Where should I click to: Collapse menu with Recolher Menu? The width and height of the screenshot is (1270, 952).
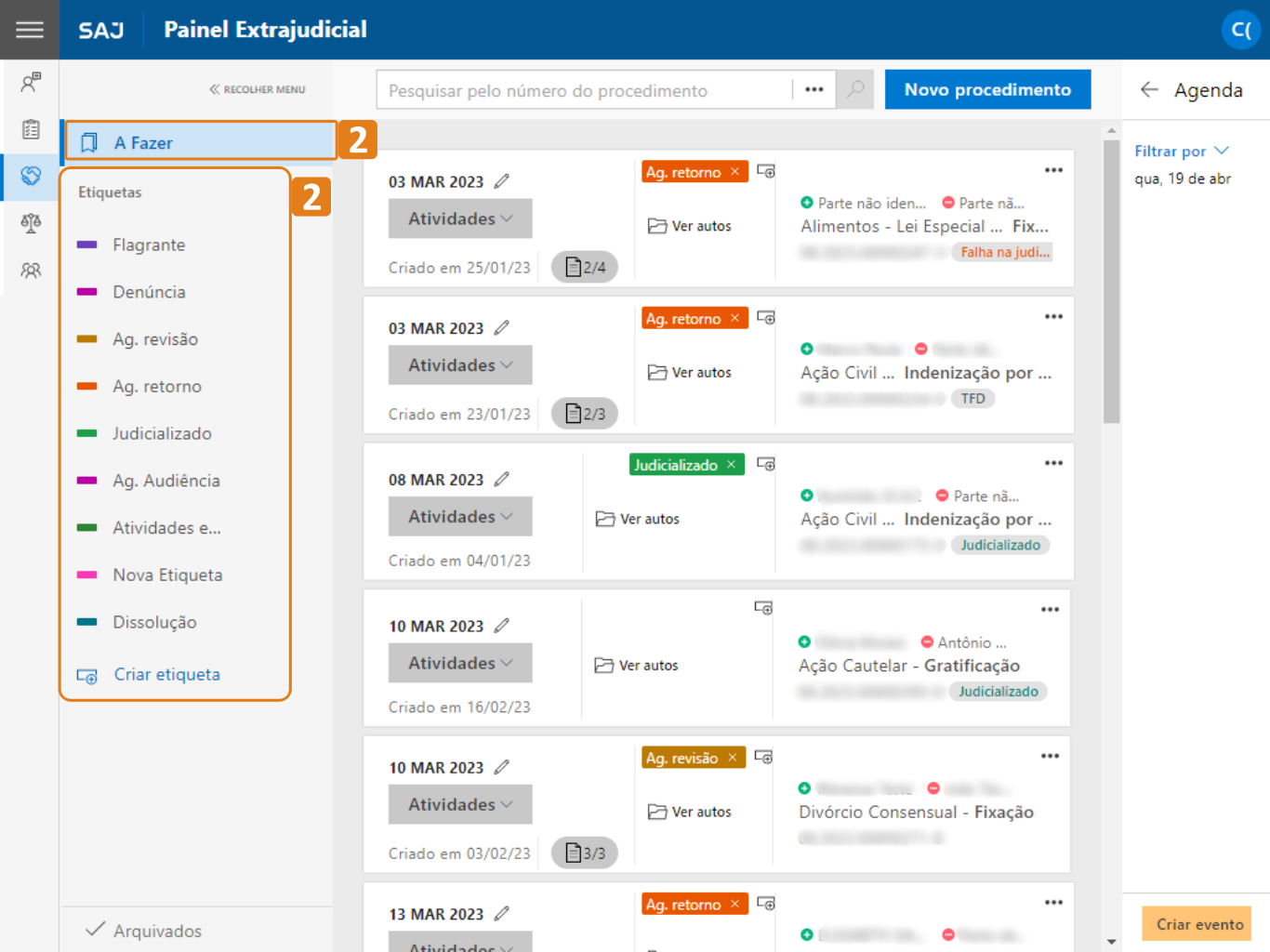[258, 89]
